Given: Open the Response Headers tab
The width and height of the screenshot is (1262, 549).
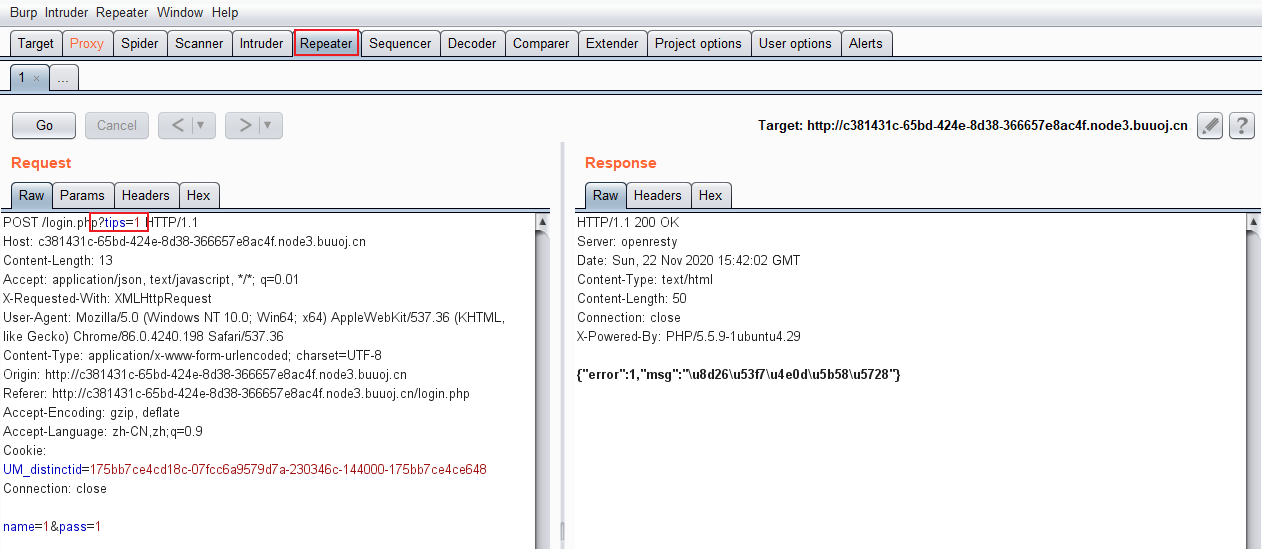Looking at the screenshot, I should pyautogui.click(x=657, y=196).
